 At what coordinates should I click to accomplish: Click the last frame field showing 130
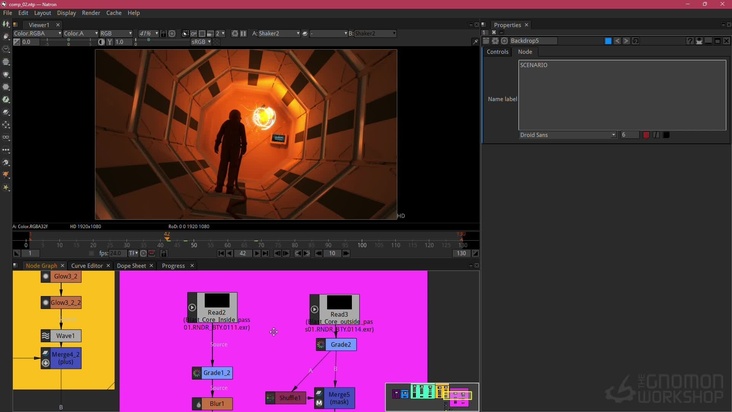[461, 253]
